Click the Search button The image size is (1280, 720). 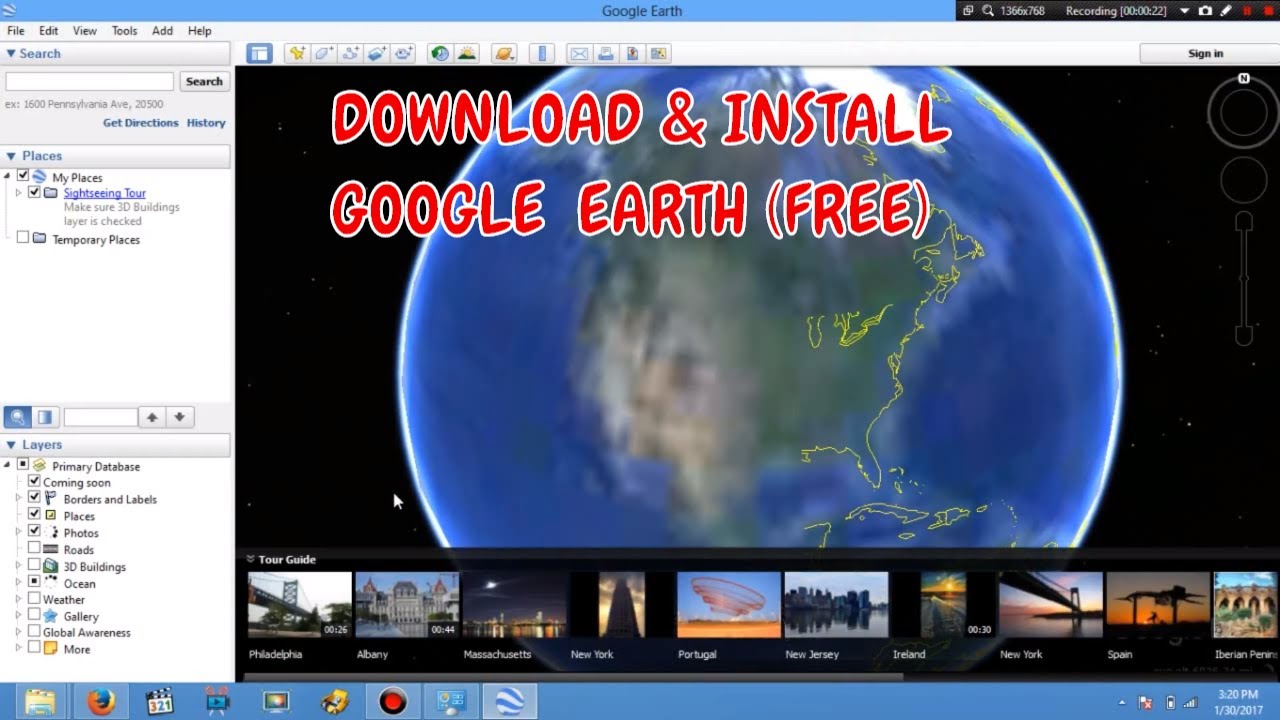204,82
